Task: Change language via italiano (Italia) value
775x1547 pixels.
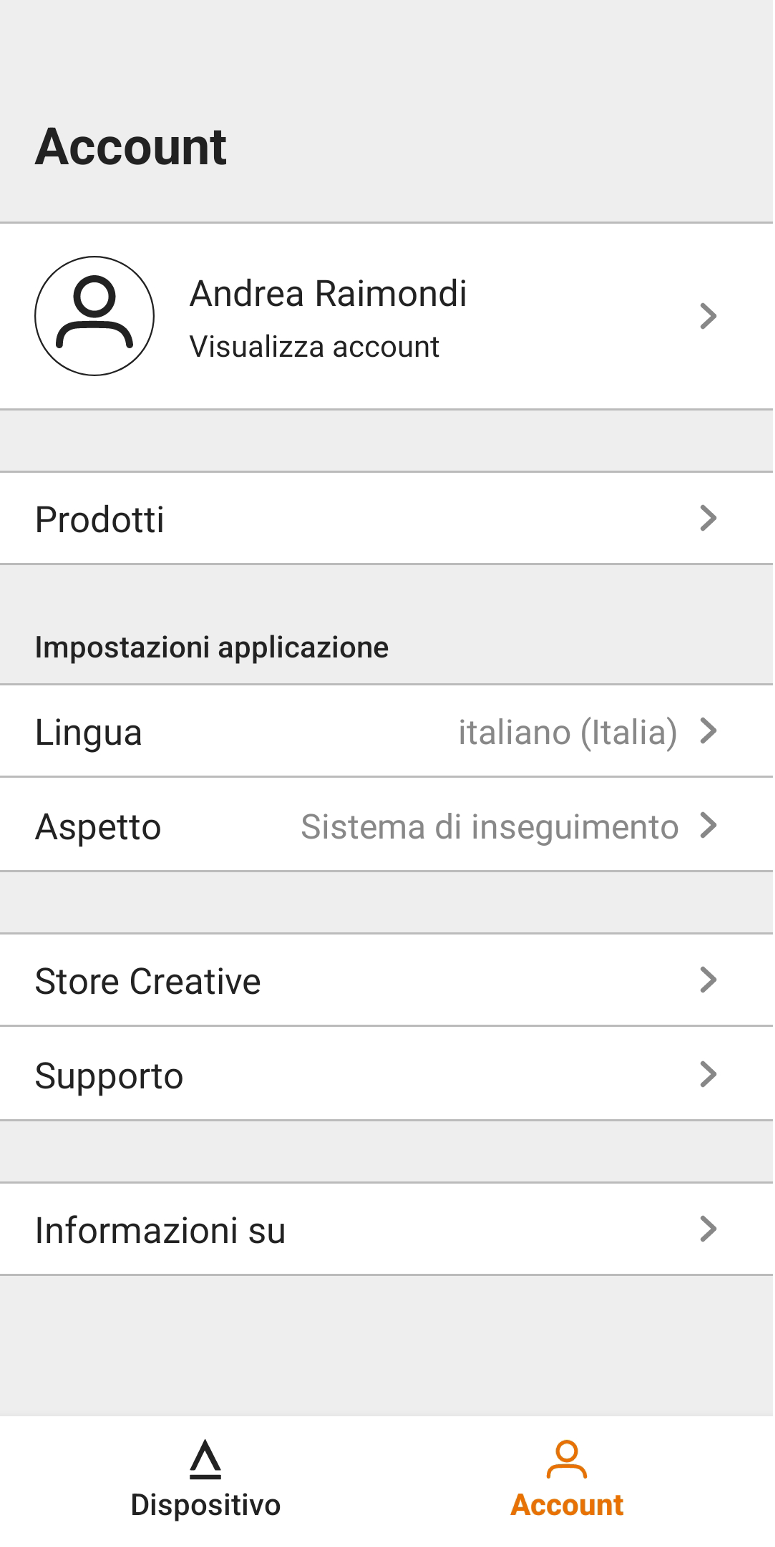Action: click(x=568, y=732)
